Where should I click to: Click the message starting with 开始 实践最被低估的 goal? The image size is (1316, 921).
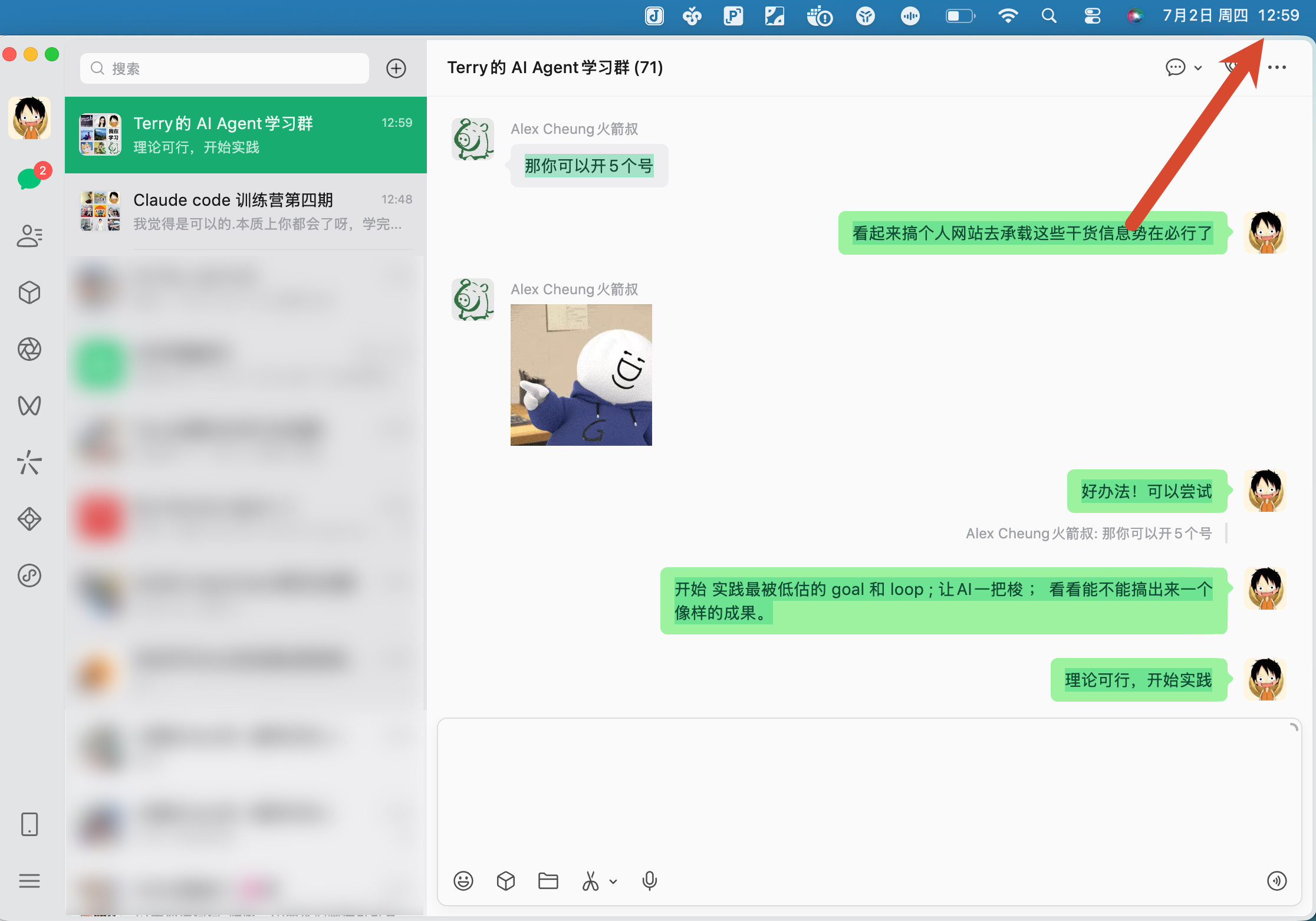pyautogui.click(x=943, y=601)
